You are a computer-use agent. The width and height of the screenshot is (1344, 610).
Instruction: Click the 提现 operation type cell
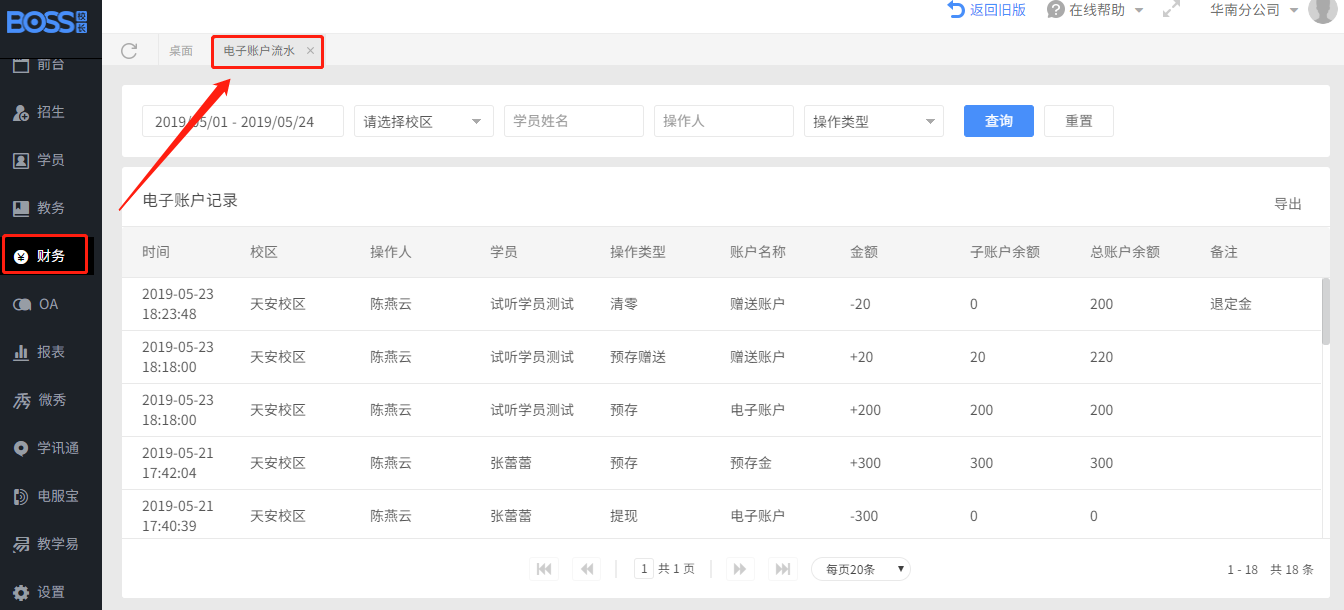tap(624, 516)
